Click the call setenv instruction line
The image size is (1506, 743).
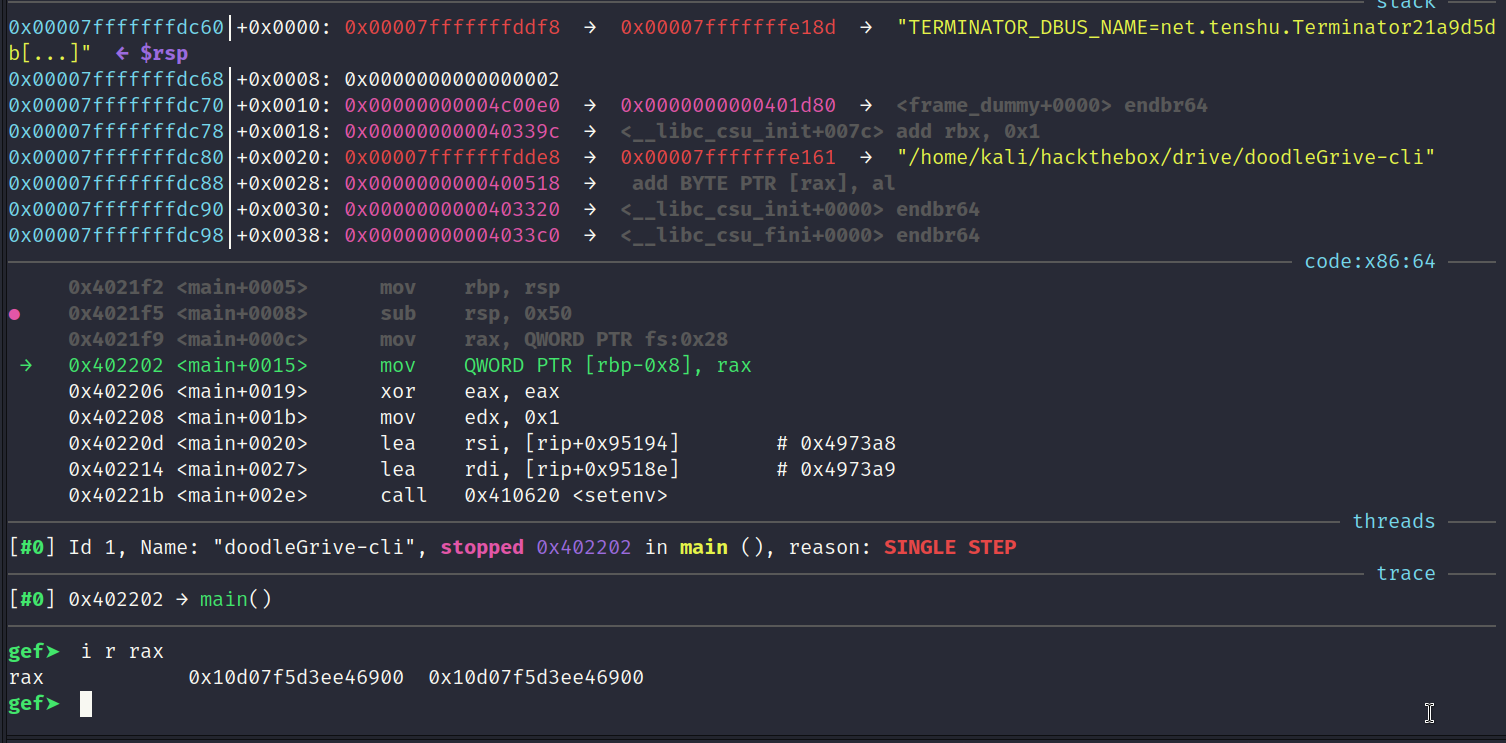[x=368, y=496]
